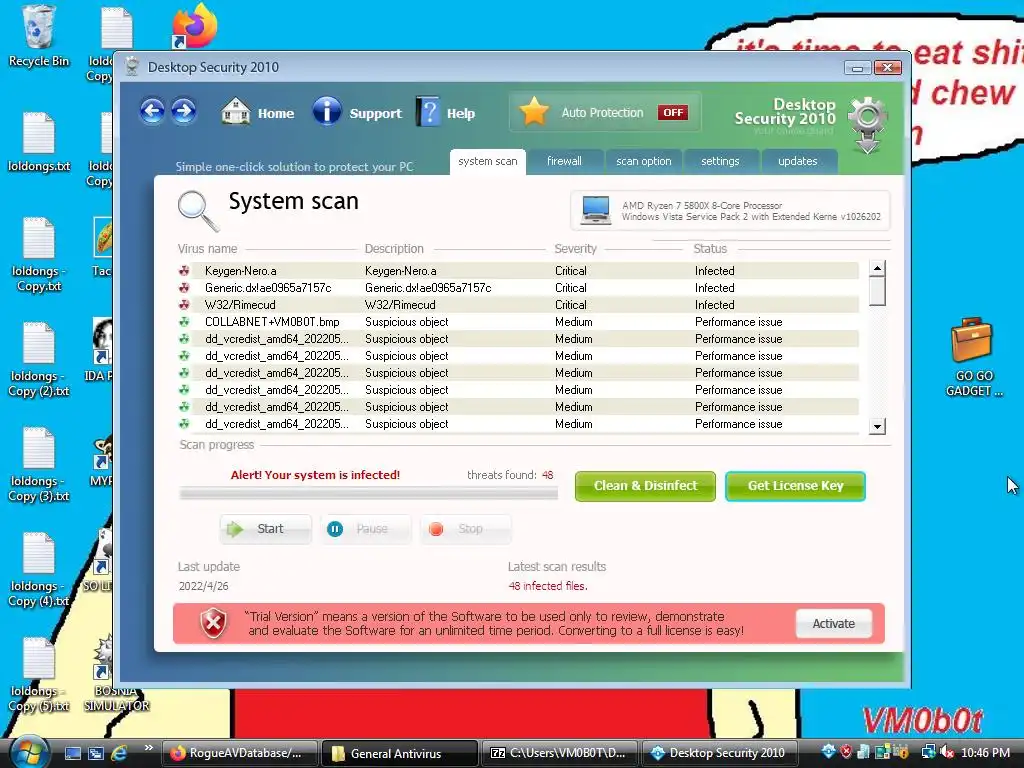Open the scan option tab
This screenshot has width=1024, height=768.
643,161
